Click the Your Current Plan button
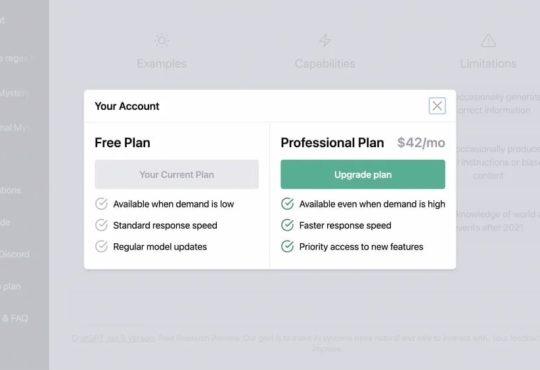 [x=177, y=174]
